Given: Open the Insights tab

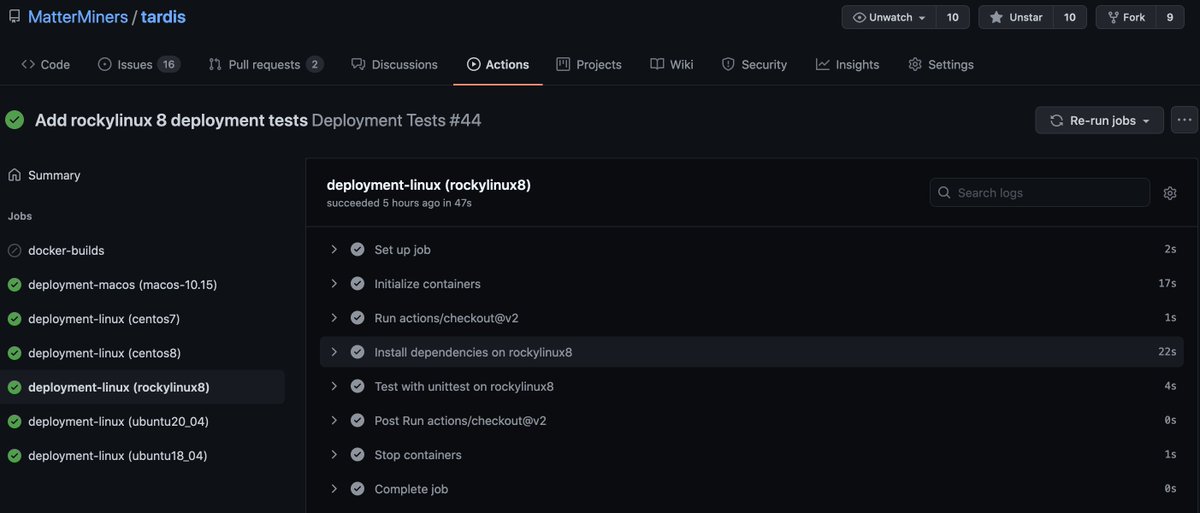Looking at the screenshot, I should [847, 64].
